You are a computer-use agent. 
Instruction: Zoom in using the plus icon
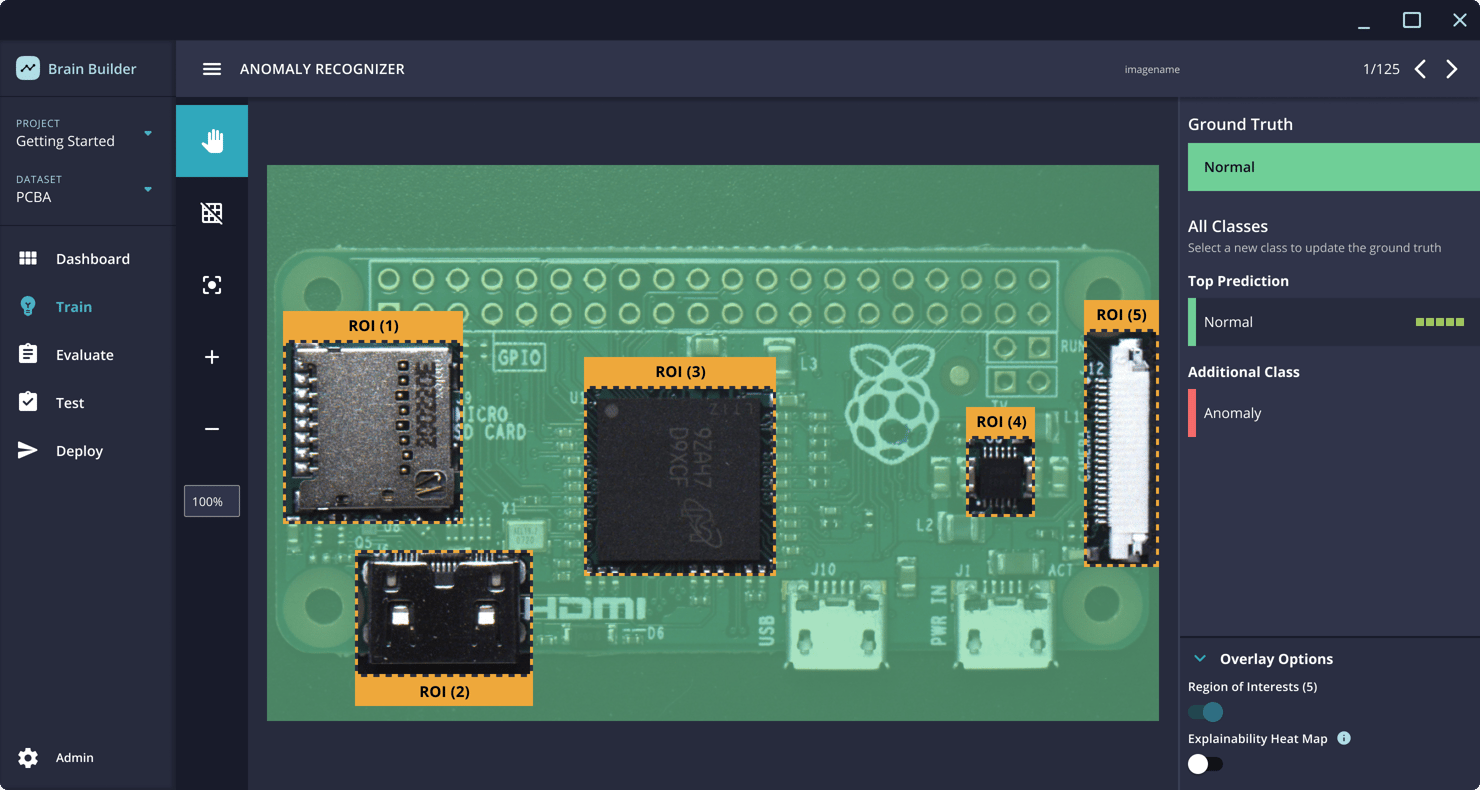(211, 356)
